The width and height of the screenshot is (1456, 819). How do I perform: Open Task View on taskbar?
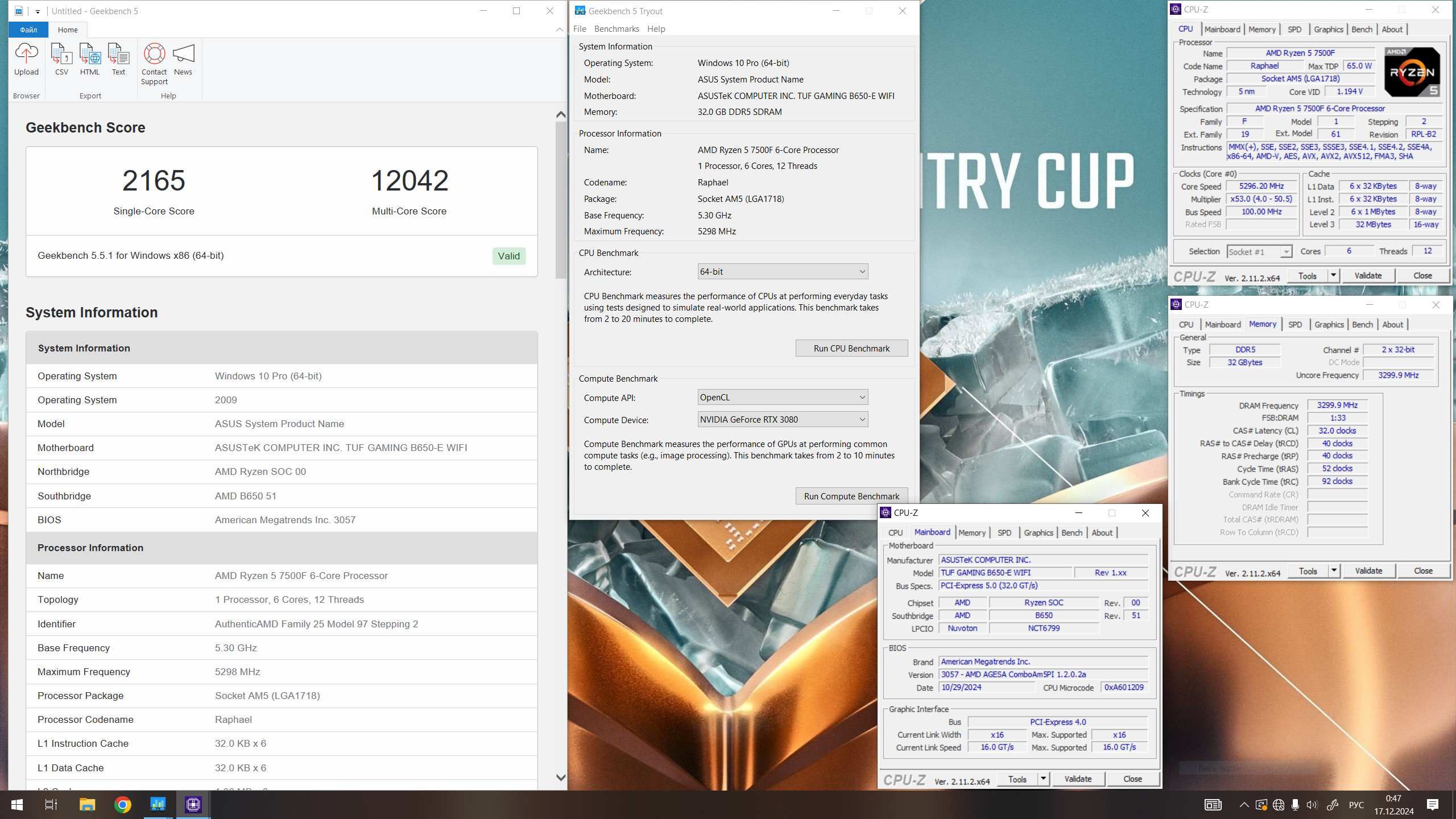click(x=51, y=805)
